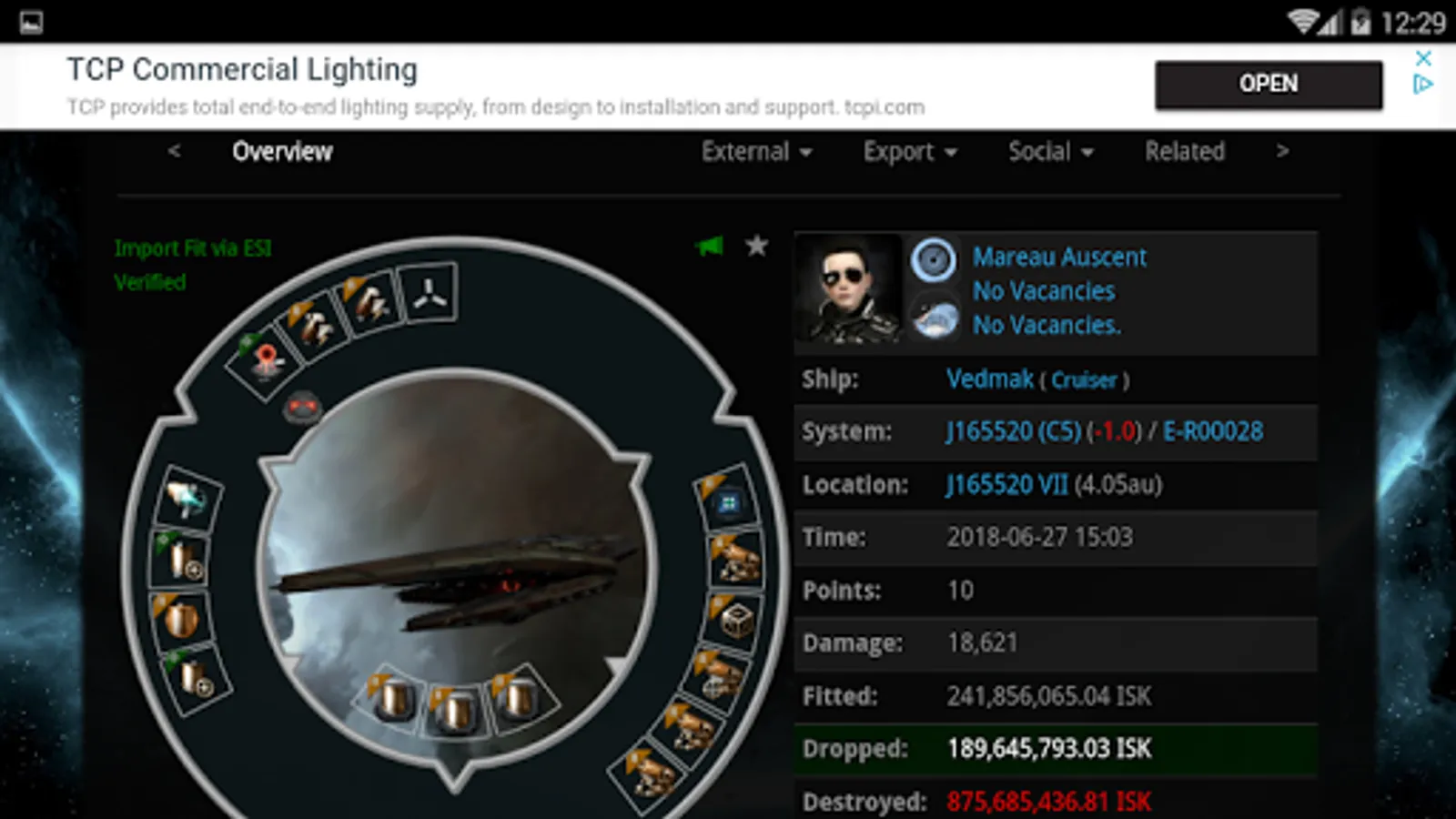Screen dimensions: 1456x819
Task: Toggle the star favorite icon
Action: click(756, 246)
